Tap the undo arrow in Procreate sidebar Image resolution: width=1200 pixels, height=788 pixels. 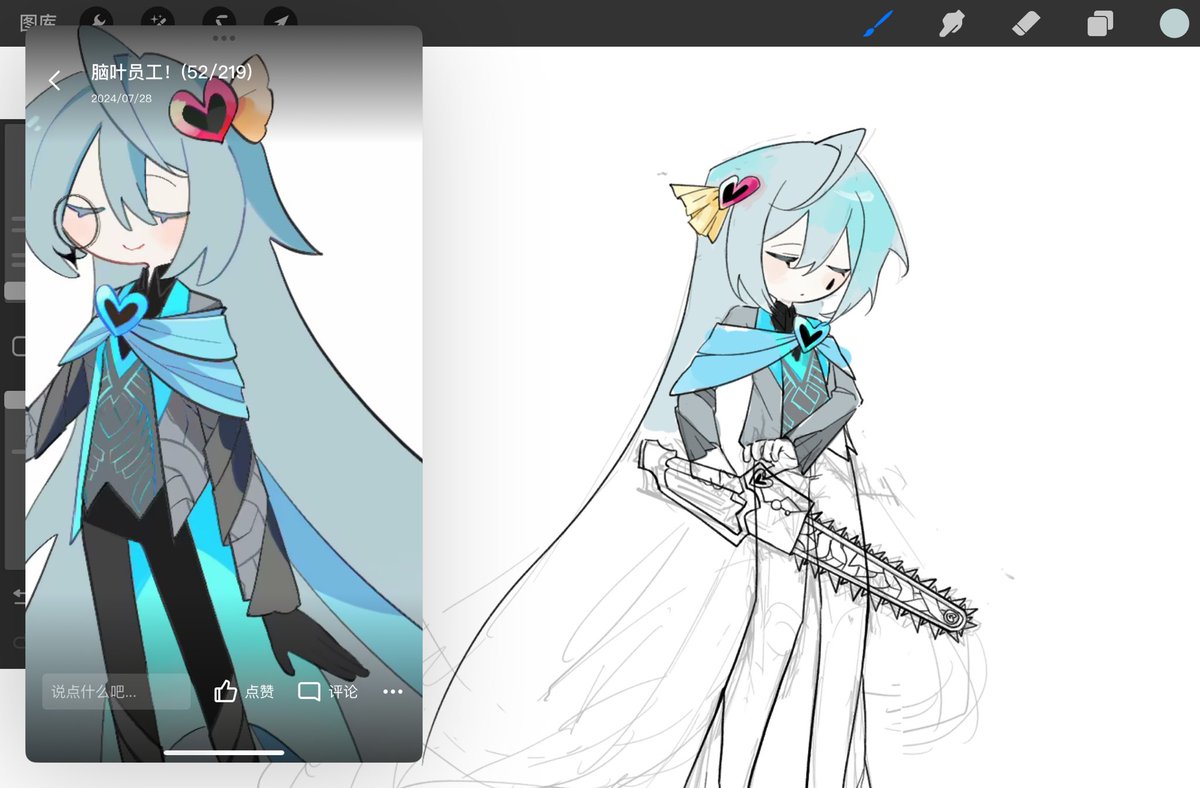pos(17,597)
